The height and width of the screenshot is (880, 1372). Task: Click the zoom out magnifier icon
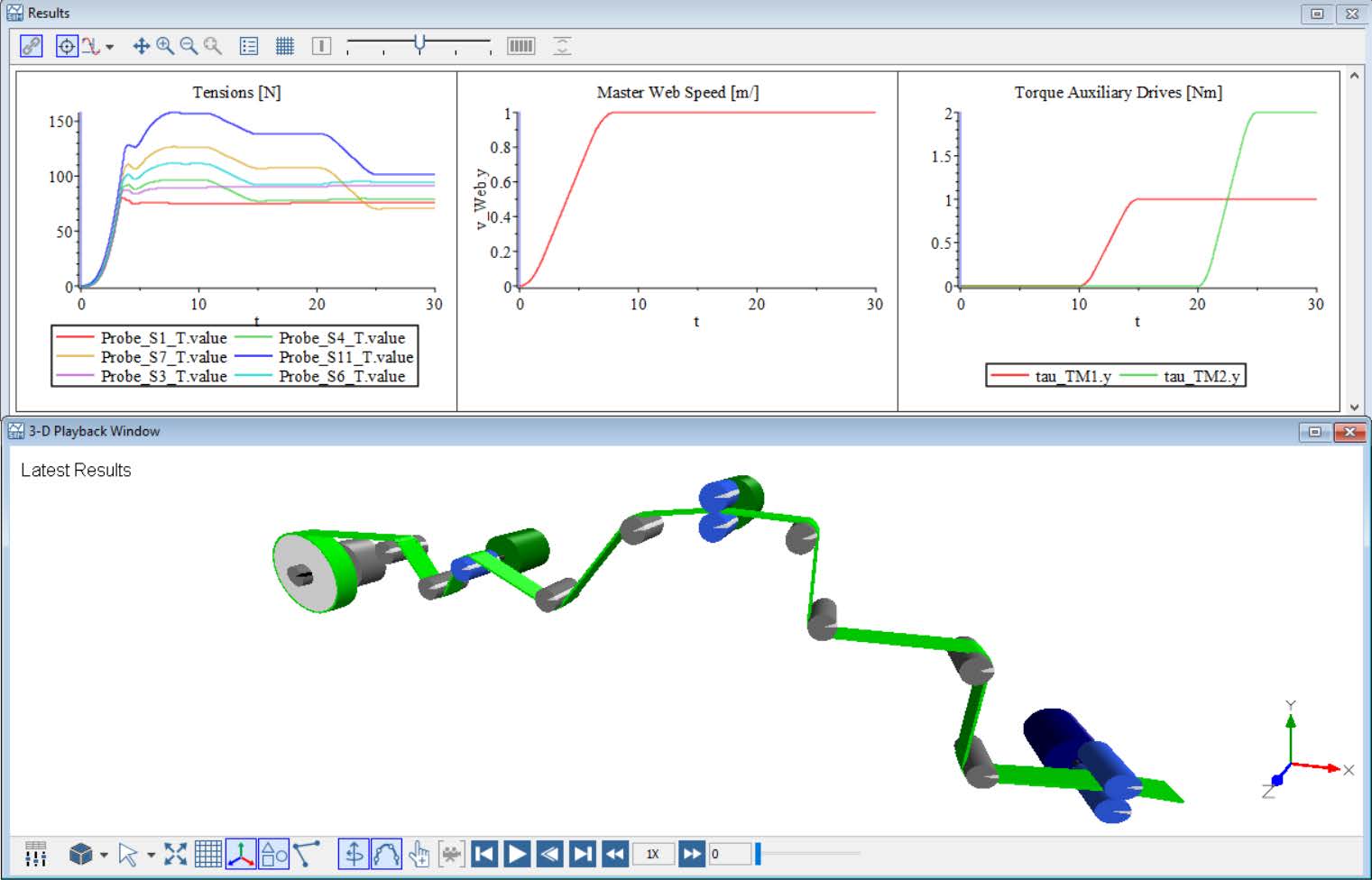pyautogui.click(x=189, y=46)
